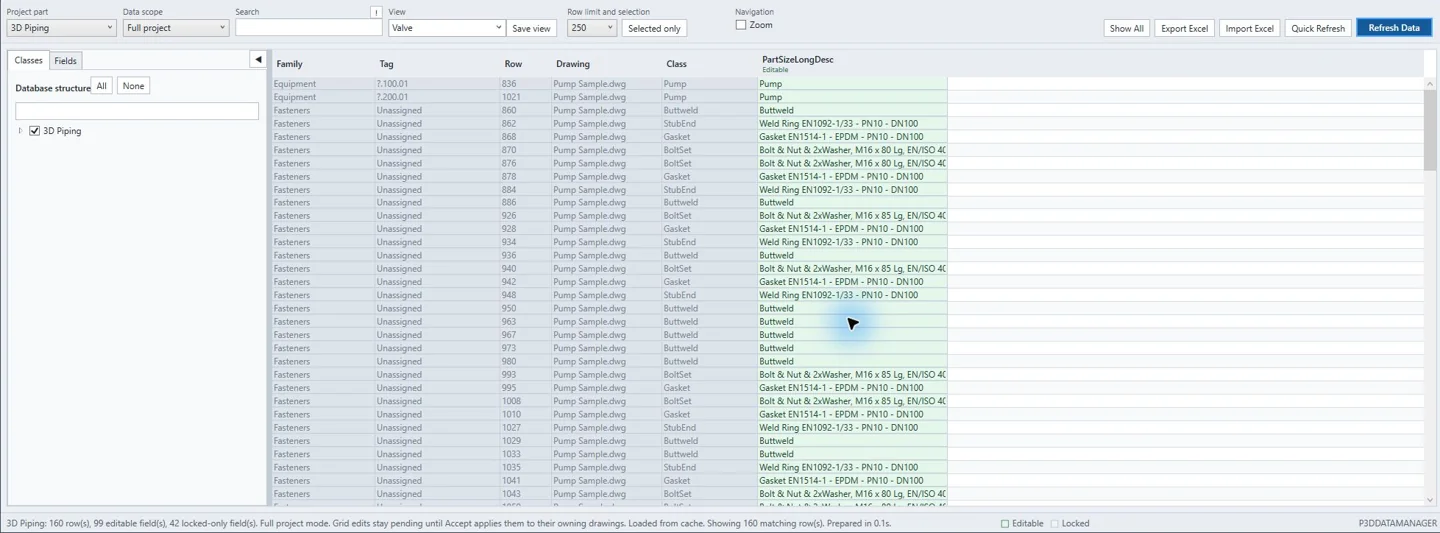Click Bolt & Nut description in row 870

pos(852,150)
